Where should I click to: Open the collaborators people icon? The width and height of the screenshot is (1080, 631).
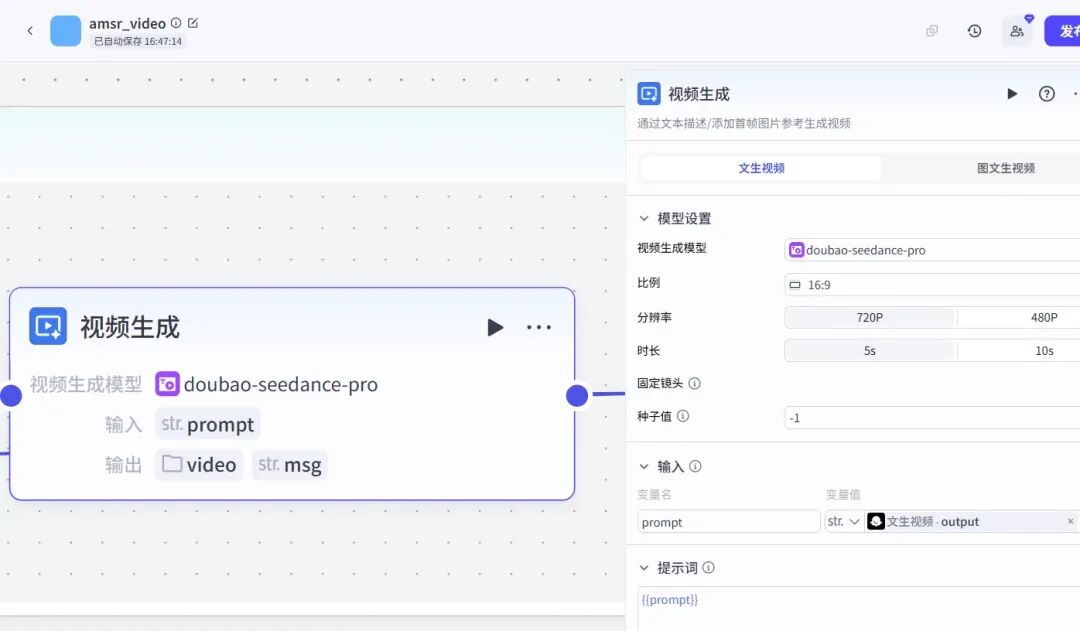(1017, 31)
